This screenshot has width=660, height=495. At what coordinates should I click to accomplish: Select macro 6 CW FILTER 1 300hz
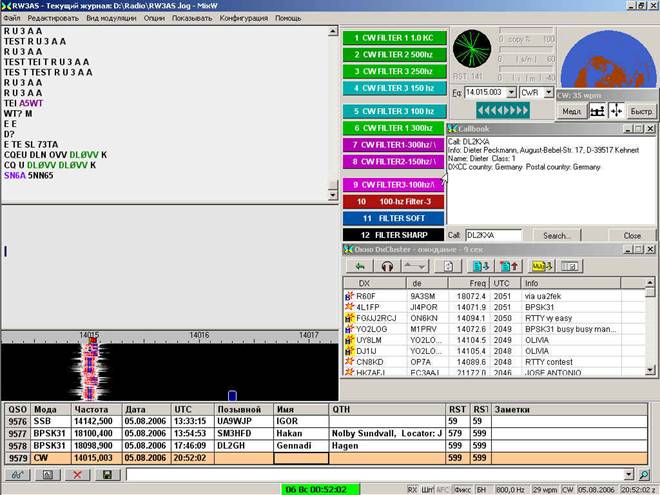point(394,128)
